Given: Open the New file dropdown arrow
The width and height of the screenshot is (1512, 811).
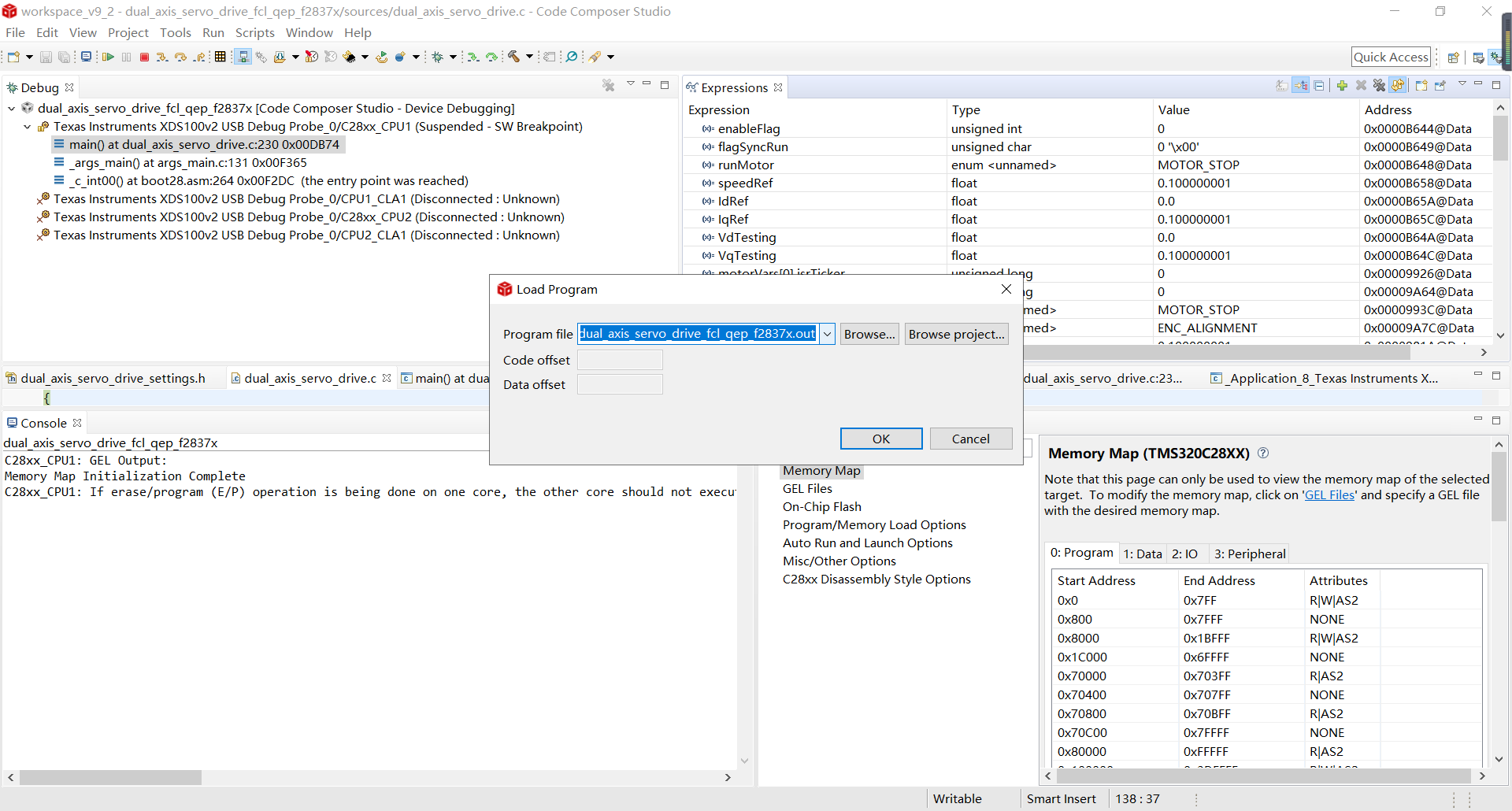Looking at the screenshot, I should (x=29, y=57).
